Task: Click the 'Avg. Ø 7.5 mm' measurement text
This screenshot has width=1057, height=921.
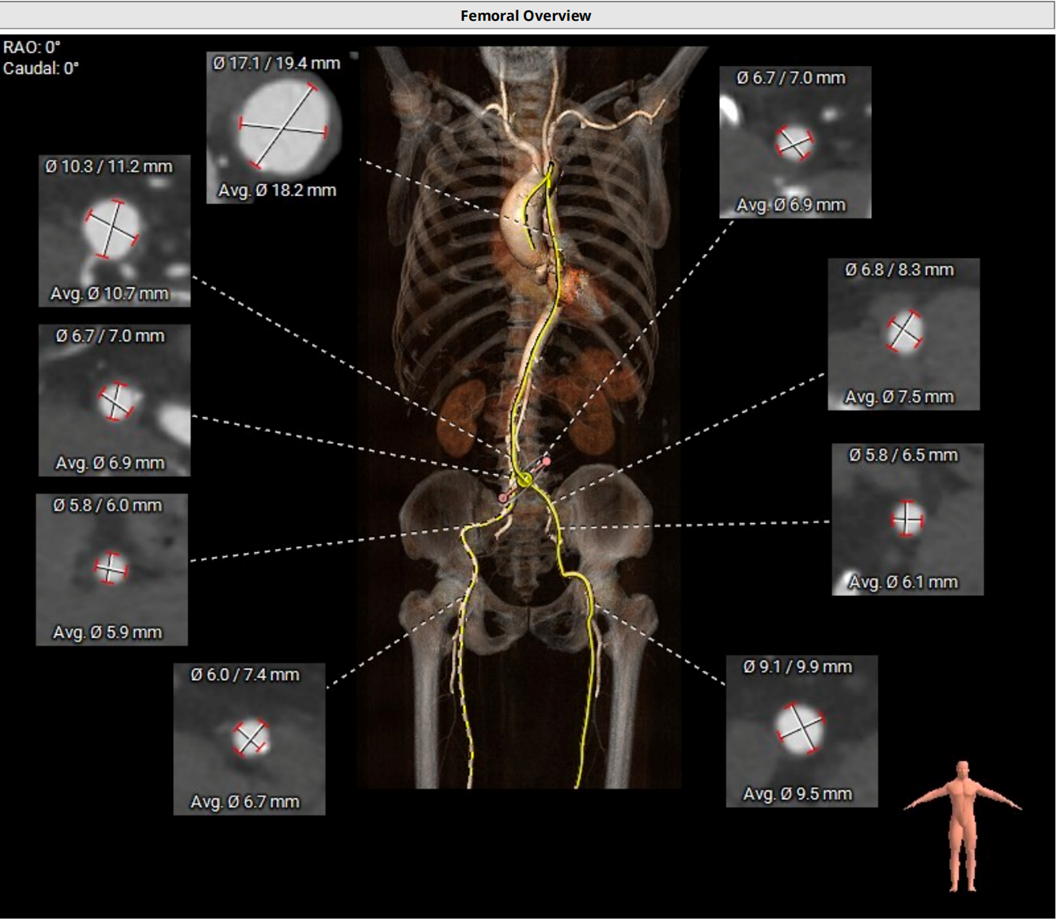Action: [899, 397]
